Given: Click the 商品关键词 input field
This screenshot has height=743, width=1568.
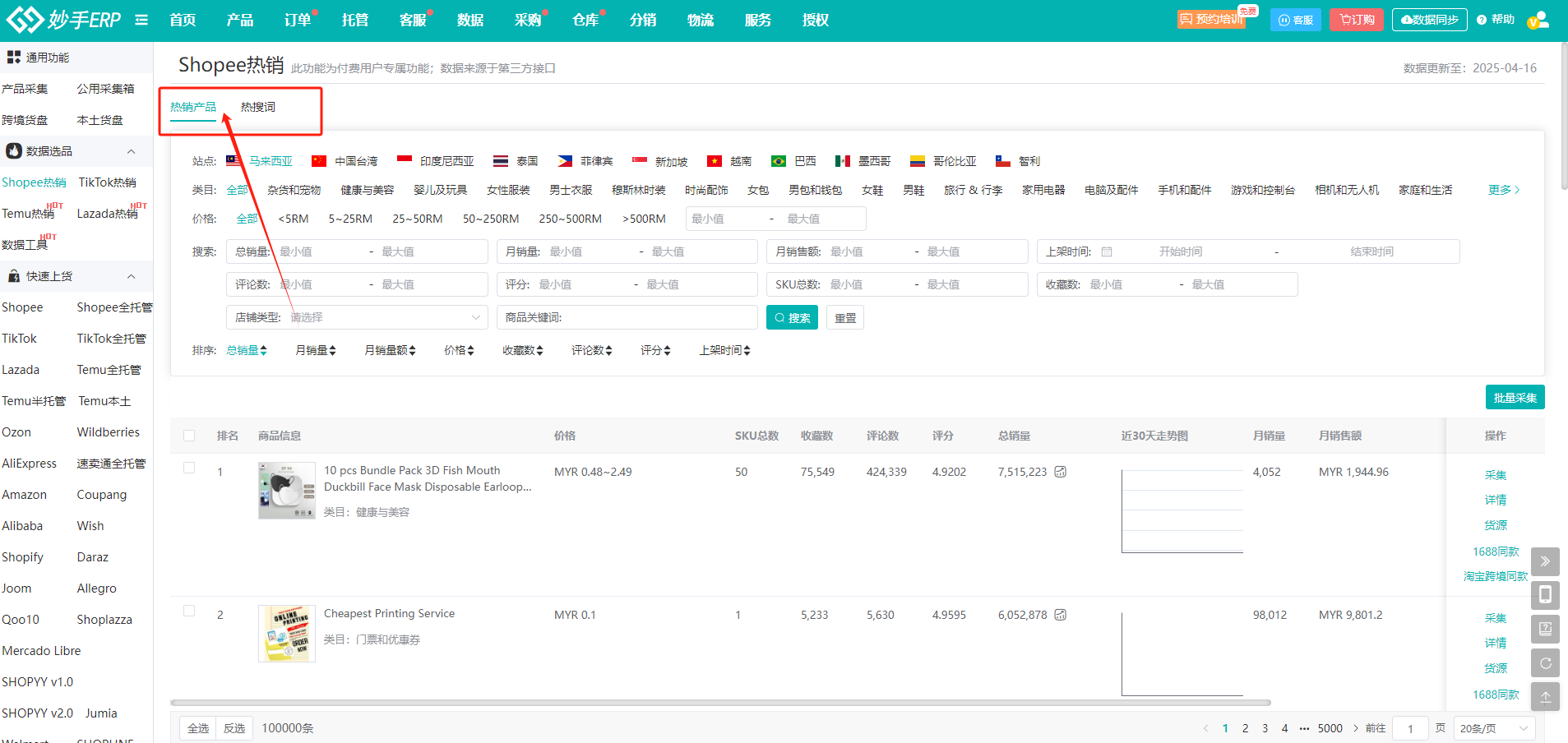Looking at the screenshot, I should coord(627,317).
